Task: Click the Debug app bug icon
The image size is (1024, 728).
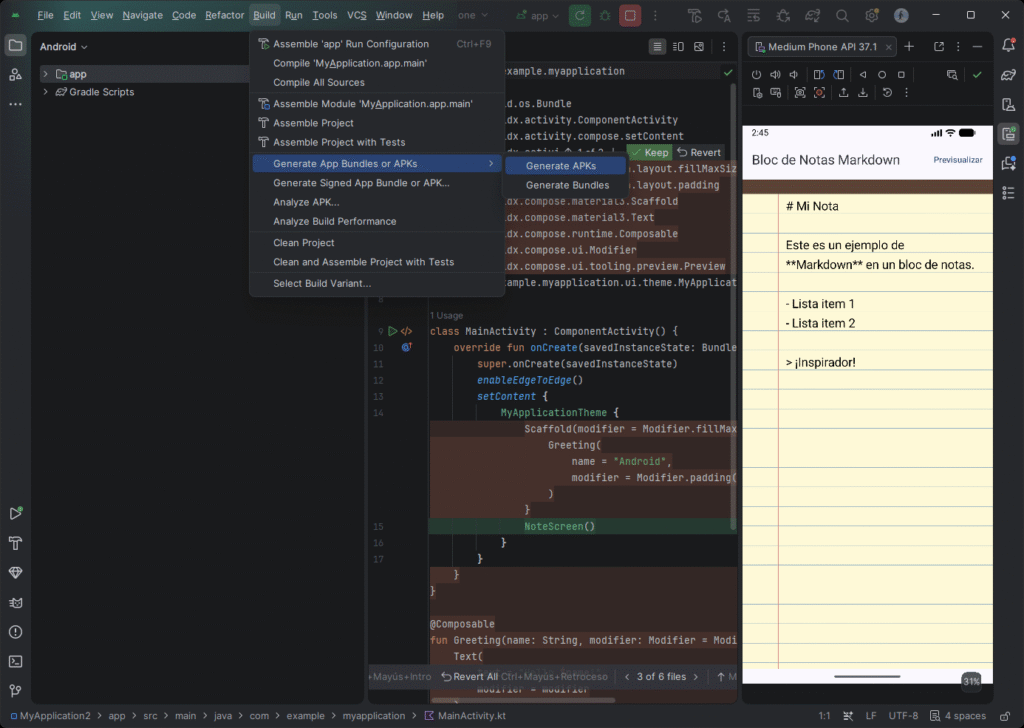Action: (x=605, y=15)
